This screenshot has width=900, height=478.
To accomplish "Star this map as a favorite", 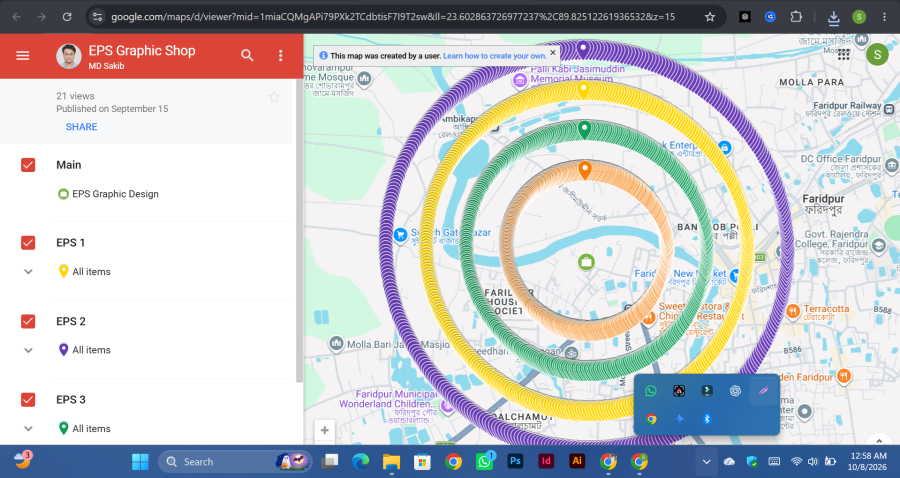I will click(x=274, y=97).
